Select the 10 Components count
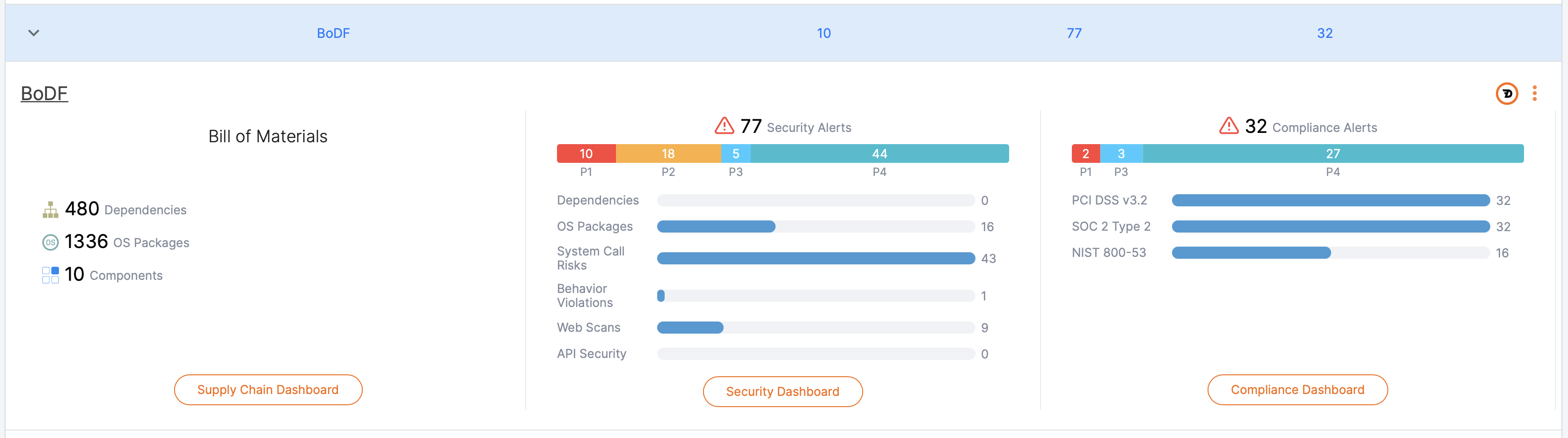Viewport: 1568px width, 438px height. pos(74,274)
